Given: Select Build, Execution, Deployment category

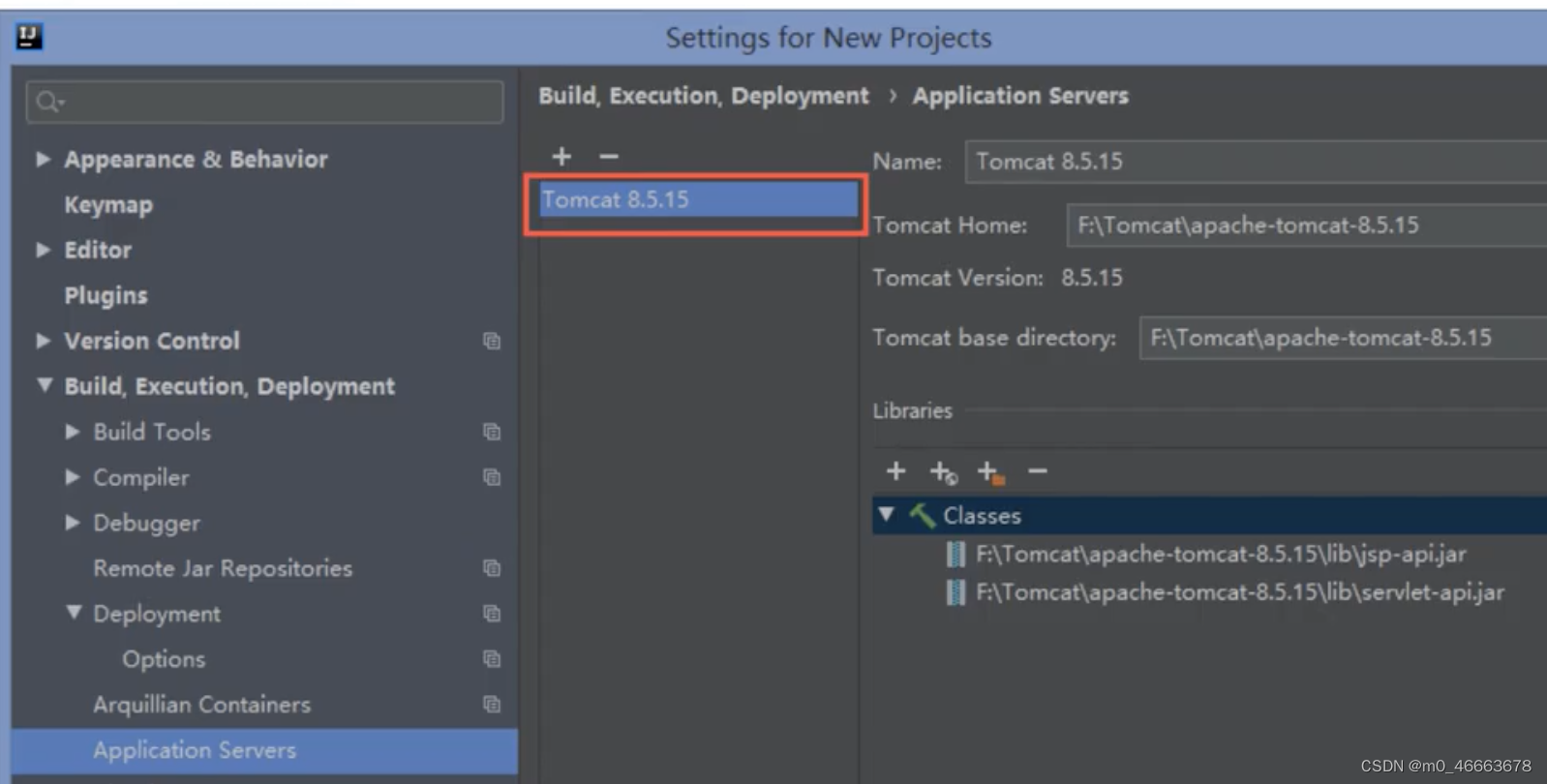Looking at the screenshot, I should pyautogui.click(x=229, y=386).
